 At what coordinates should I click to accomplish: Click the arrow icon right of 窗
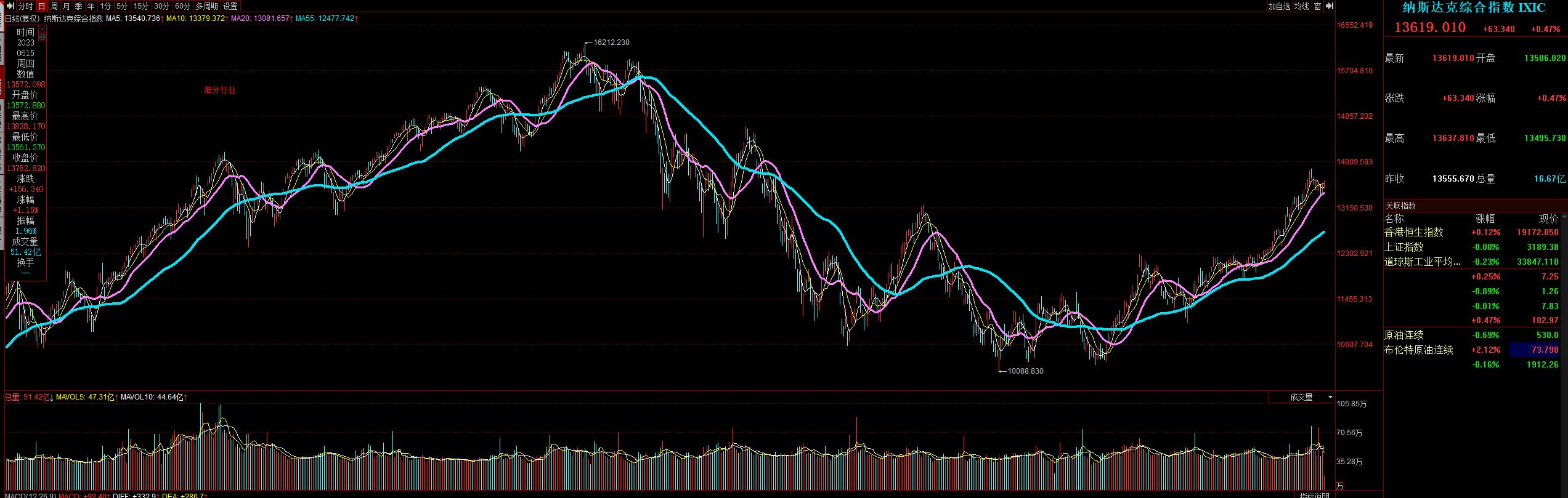[x=1329, y=6]
